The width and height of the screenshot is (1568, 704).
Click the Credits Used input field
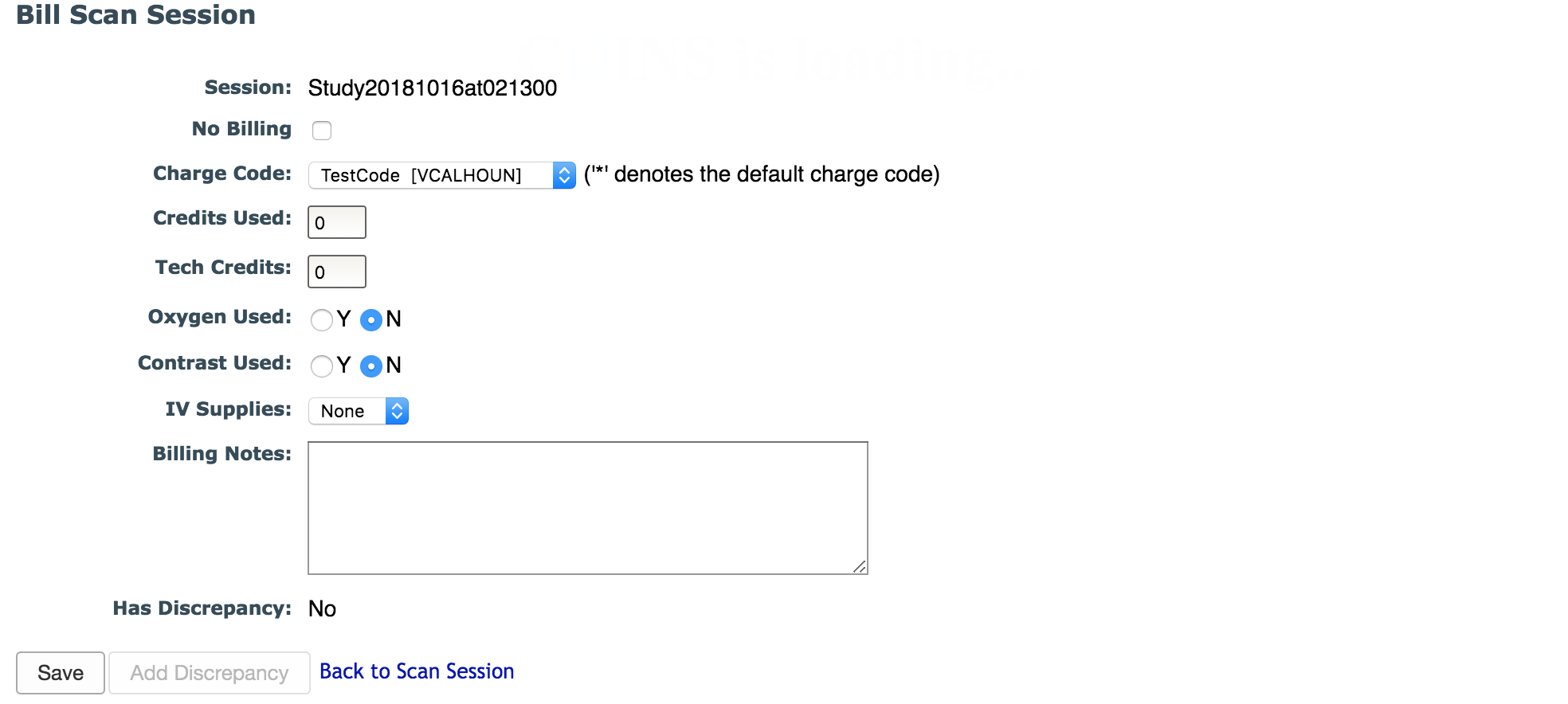point(337,222)
